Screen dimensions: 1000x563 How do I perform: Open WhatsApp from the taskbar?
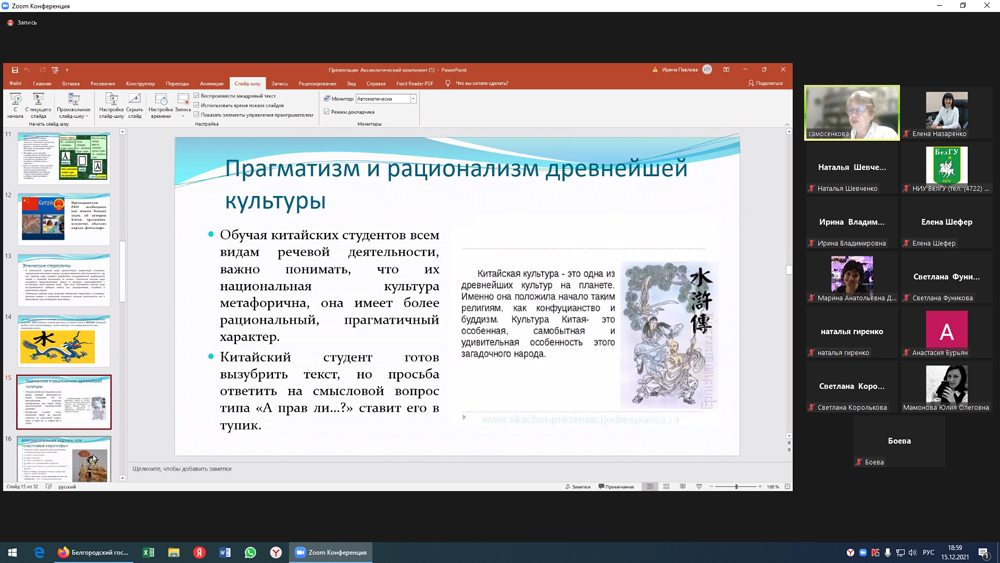tap(250, 552)
